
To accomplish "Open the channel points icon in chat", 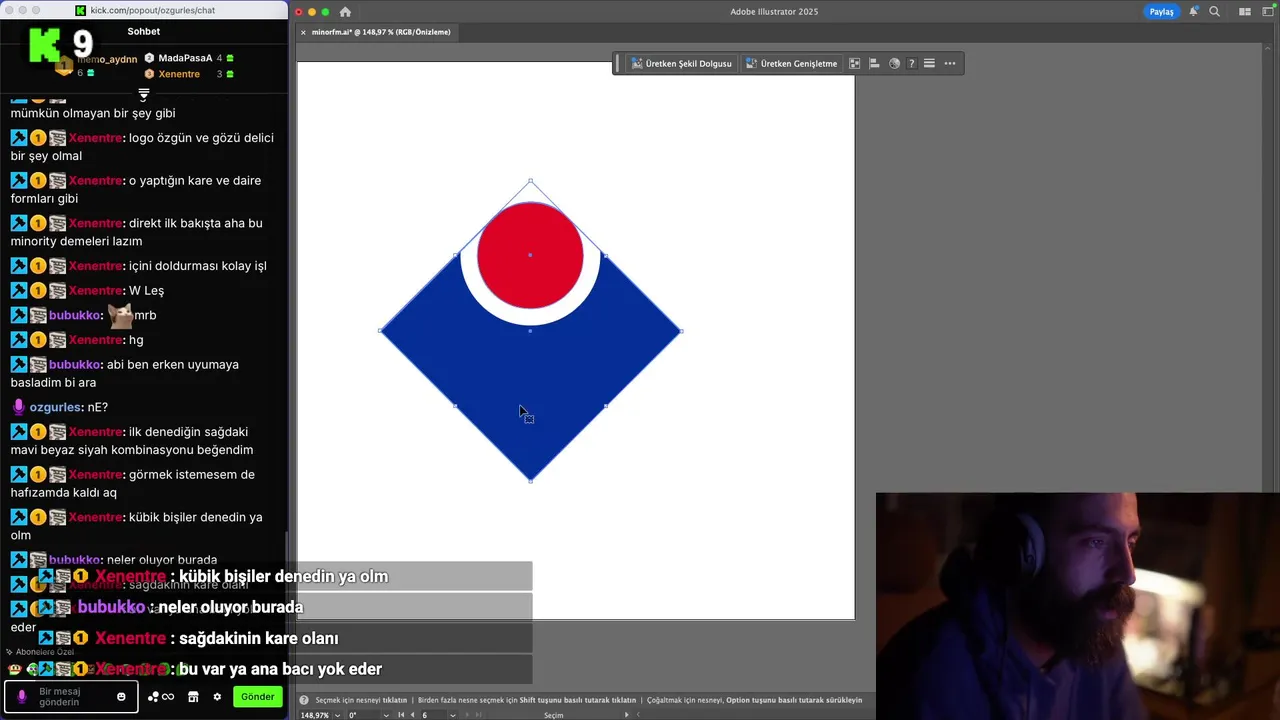I will pos(161,697).
